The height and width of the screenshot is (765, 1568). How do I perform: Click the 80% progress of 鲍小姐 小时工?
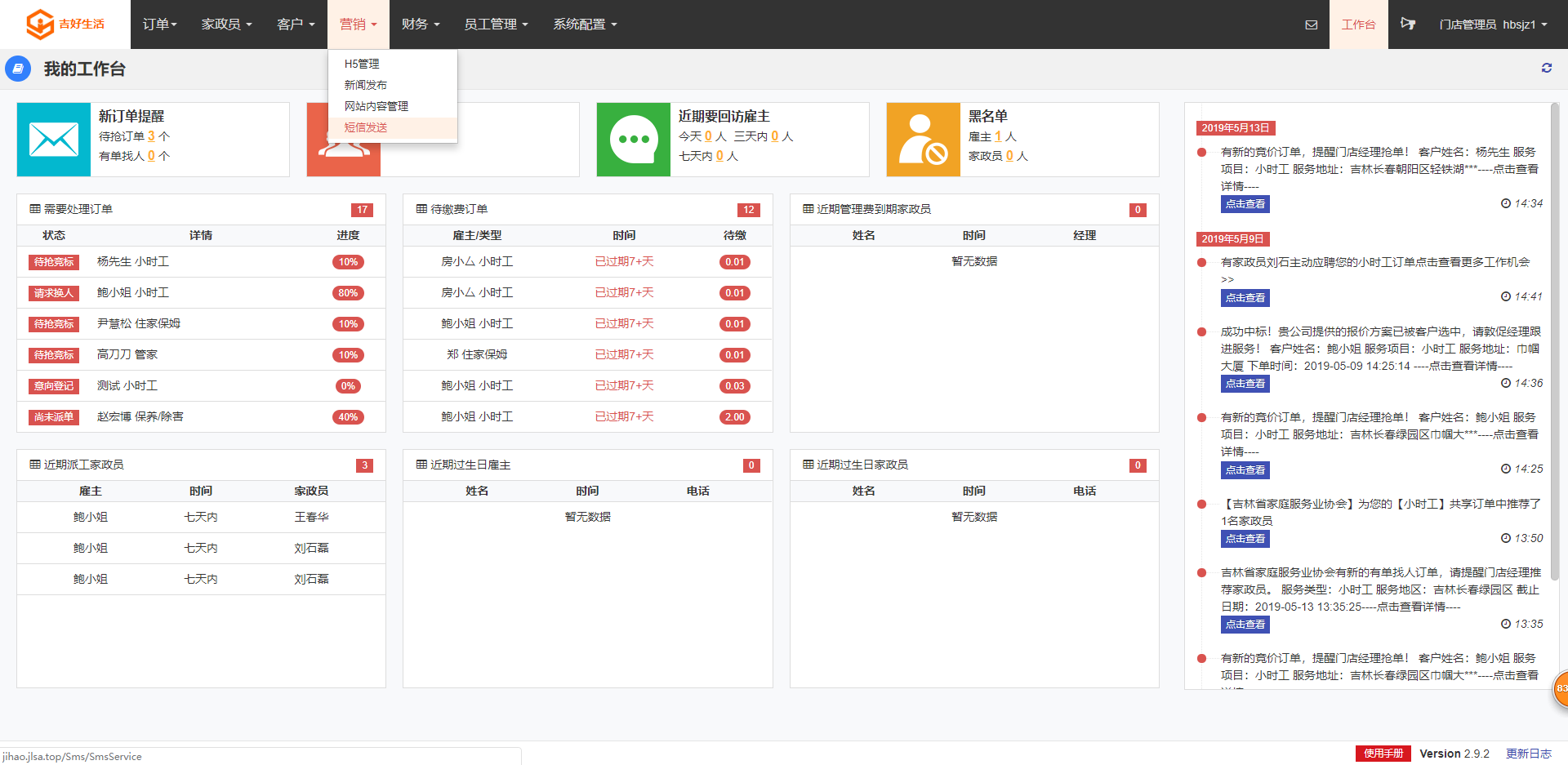(348, 293)
